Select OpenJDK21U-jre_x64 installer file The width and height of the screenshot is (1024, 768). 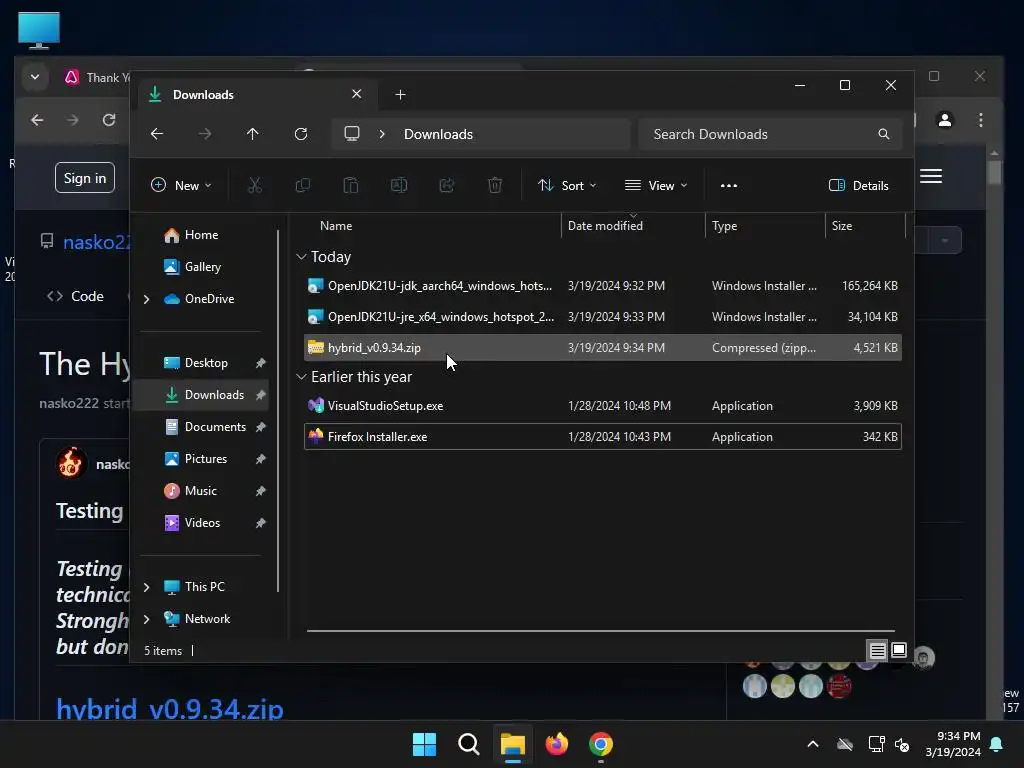[x=603, y=317]
